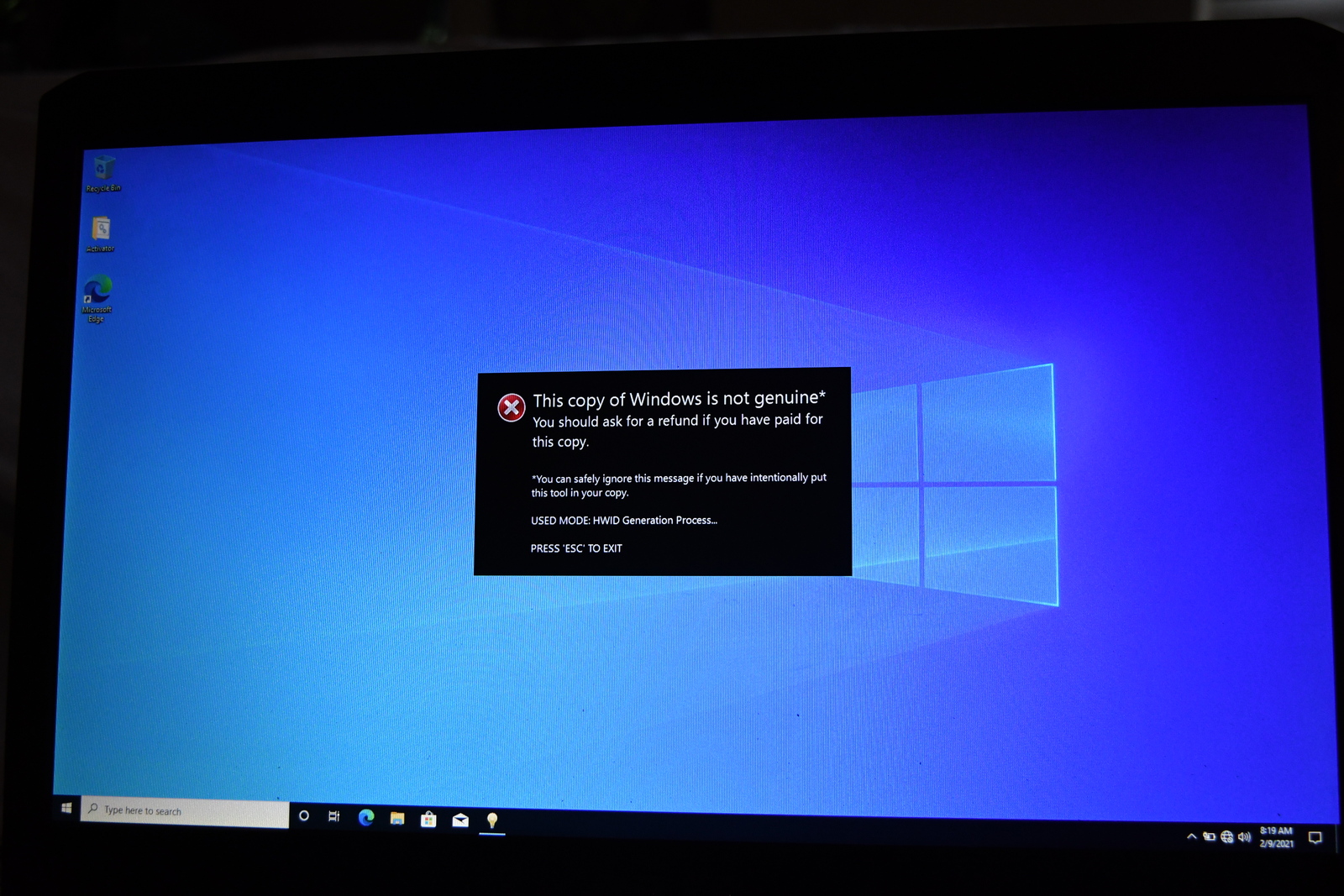Open the Mail app from the taskbar
Viewport: 1344px width, 896px height.
pyautogui.click(x=460, y=820)
